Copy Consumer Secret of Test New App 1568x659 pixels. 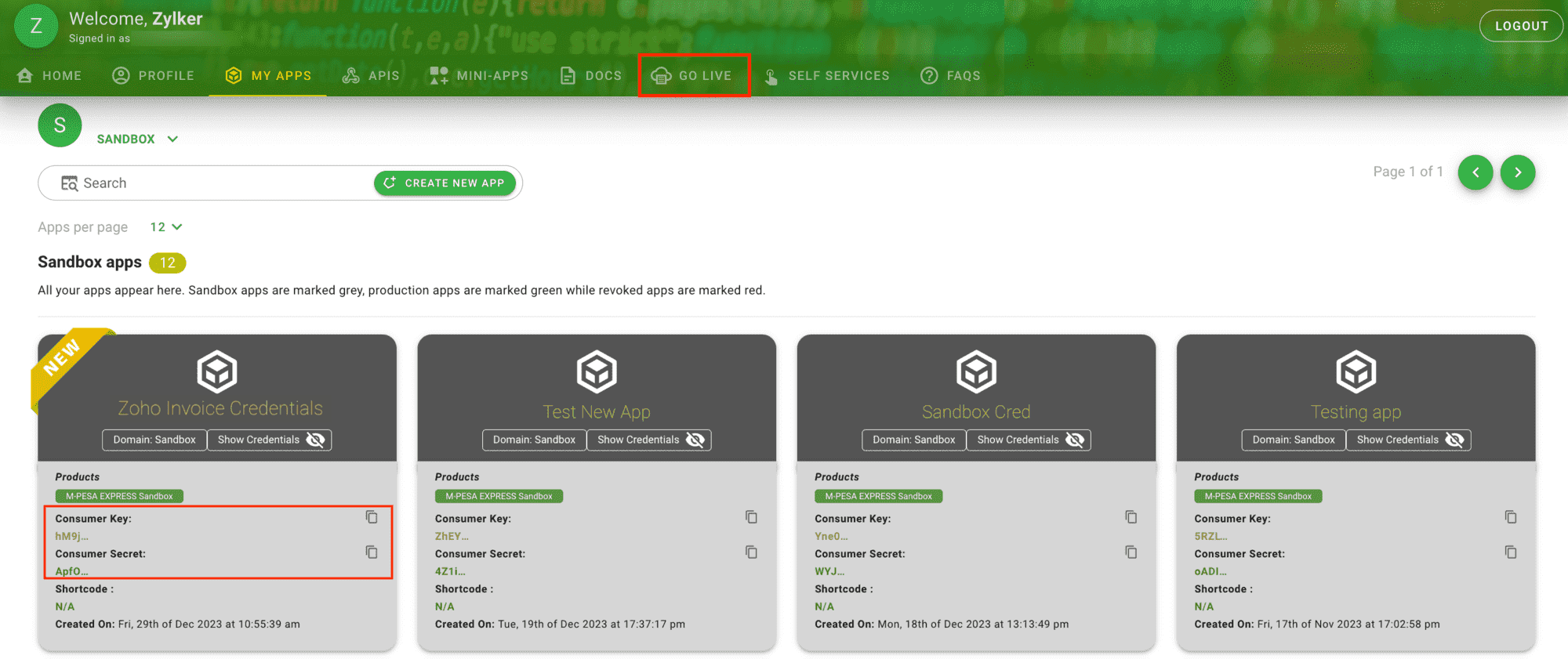coord(751,552)
